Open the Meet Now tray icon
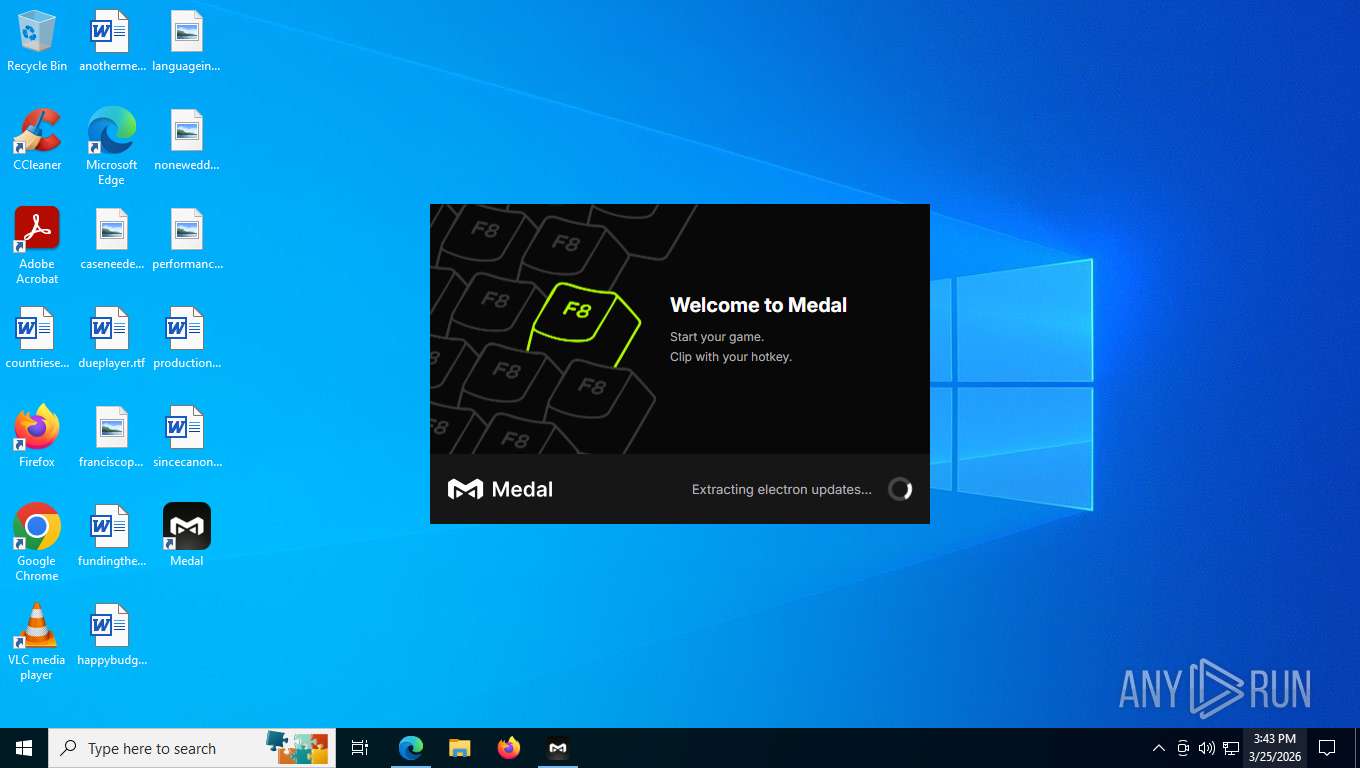This screenshot has height=768, width=1360. [1183, 748]
